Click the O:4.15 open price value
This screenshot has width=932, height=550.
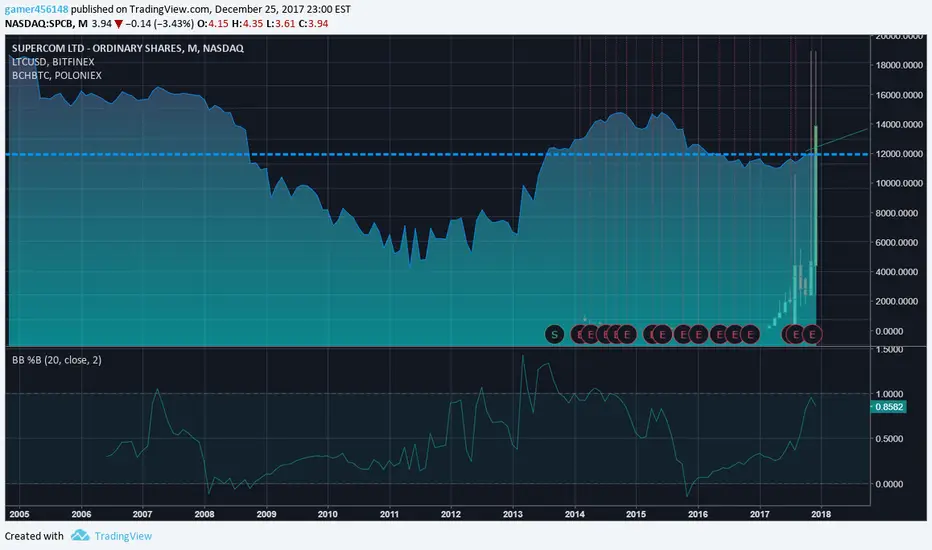(x=213, y=24)
